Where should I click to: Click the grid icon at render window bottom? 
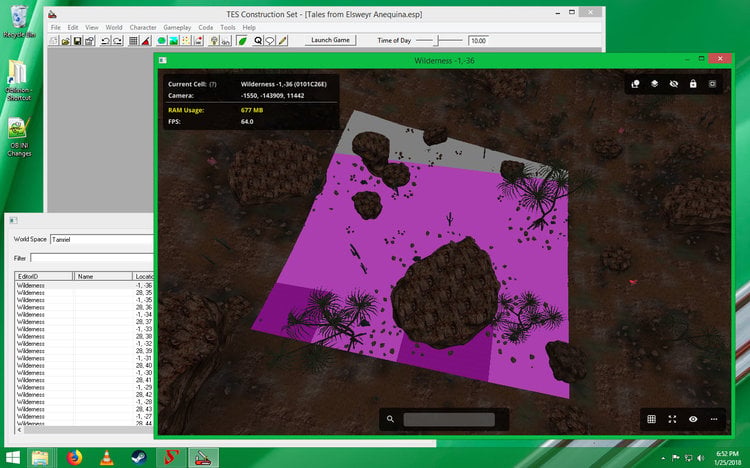point(651,419)
